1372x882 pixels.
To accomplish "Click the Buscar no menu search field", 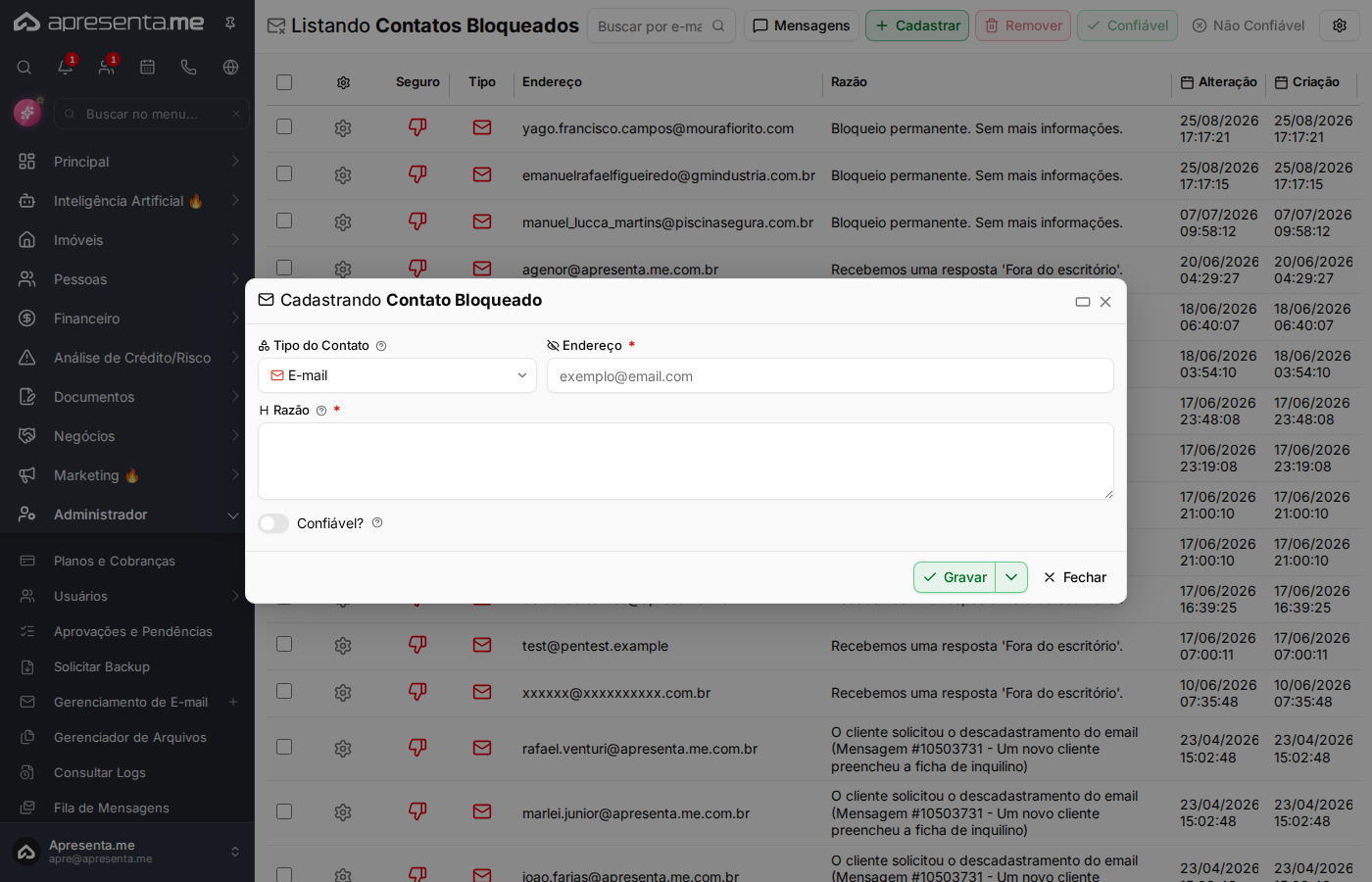I will (152, 114).
